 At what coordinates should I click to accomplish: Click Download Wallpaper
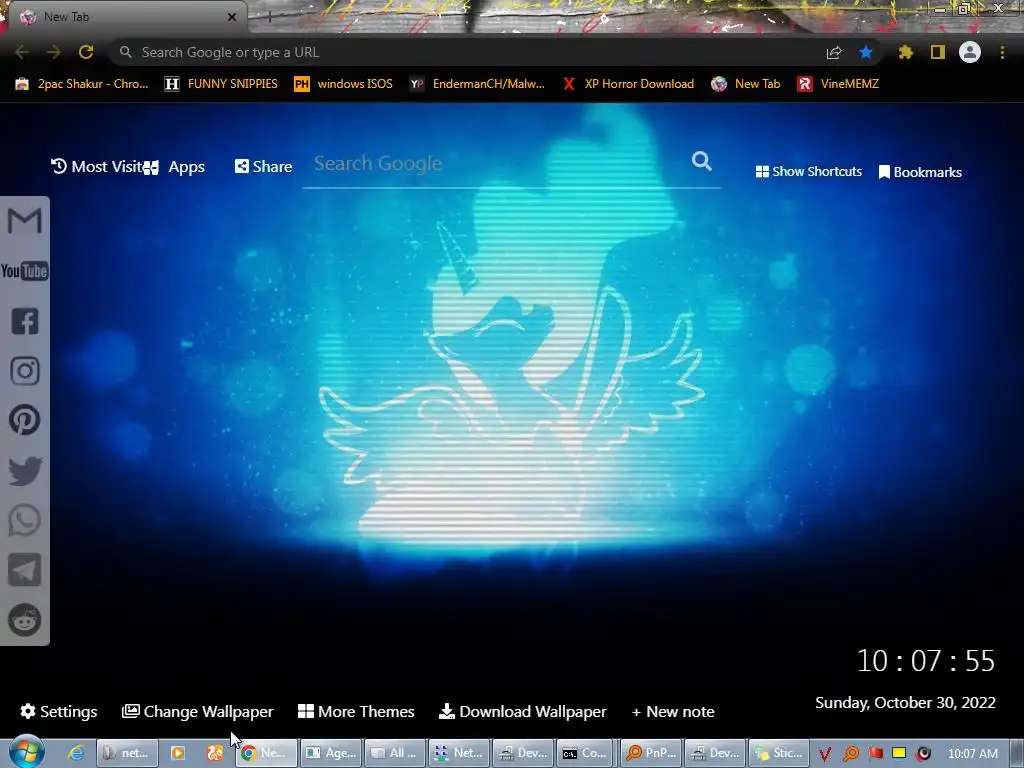(x=522, y=711)
